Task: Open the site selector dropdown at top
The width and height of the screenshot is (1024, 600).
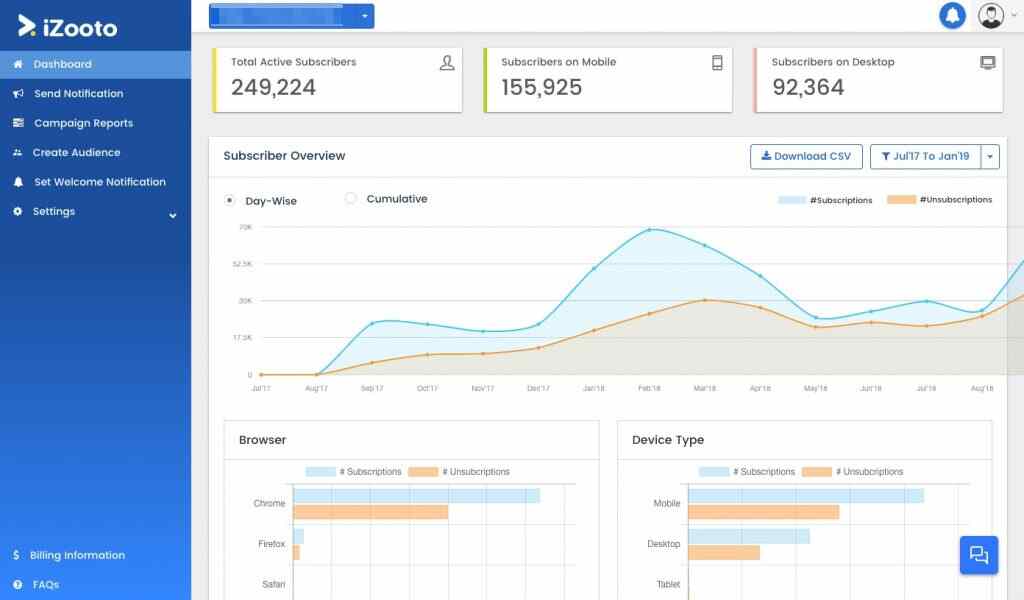Action: (x=366, y=16)
